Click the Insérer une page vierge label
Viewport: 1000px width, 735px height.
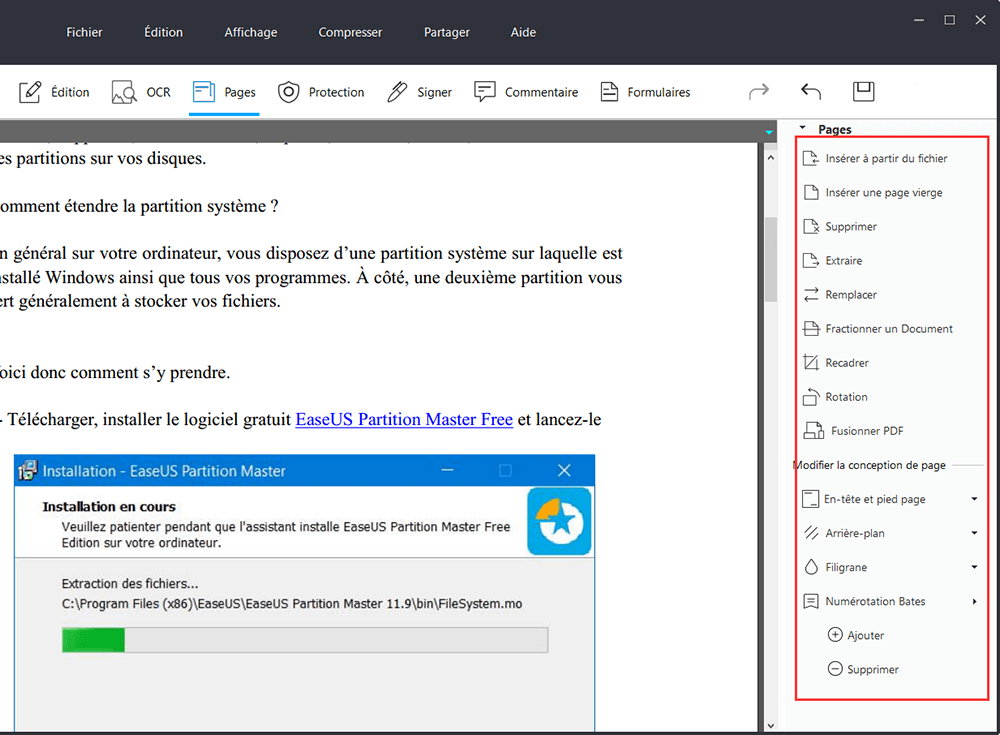pos(884,193)
